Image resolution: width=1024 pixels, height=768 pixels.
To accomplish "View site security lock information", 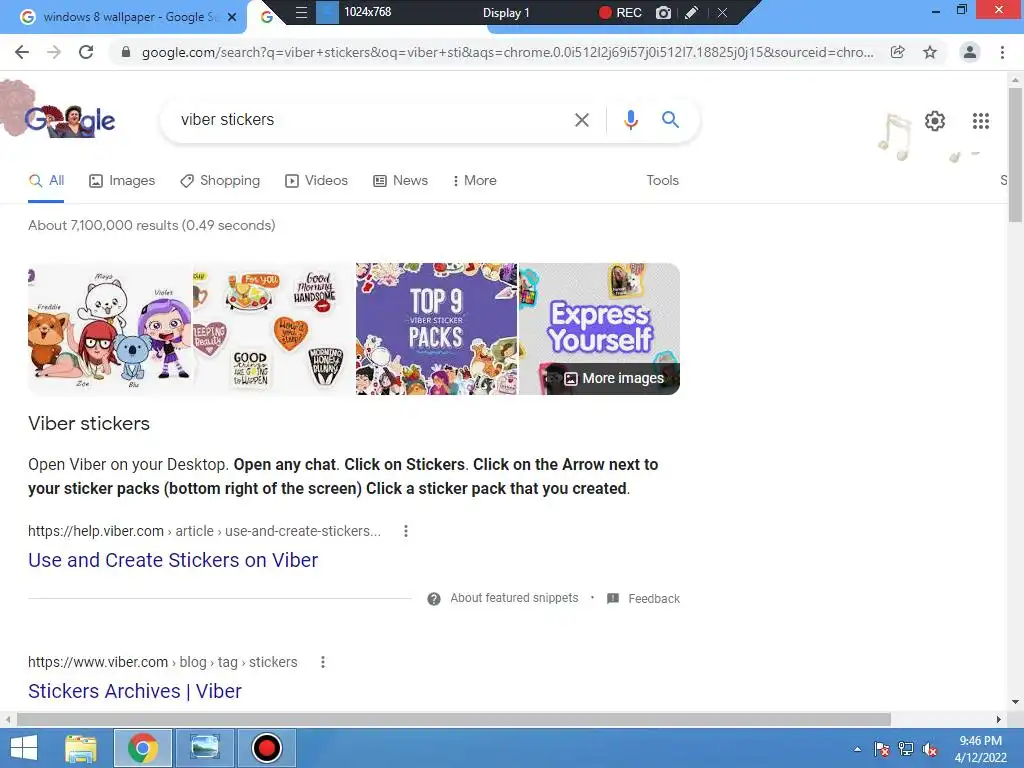I will (x=125, y=52).
